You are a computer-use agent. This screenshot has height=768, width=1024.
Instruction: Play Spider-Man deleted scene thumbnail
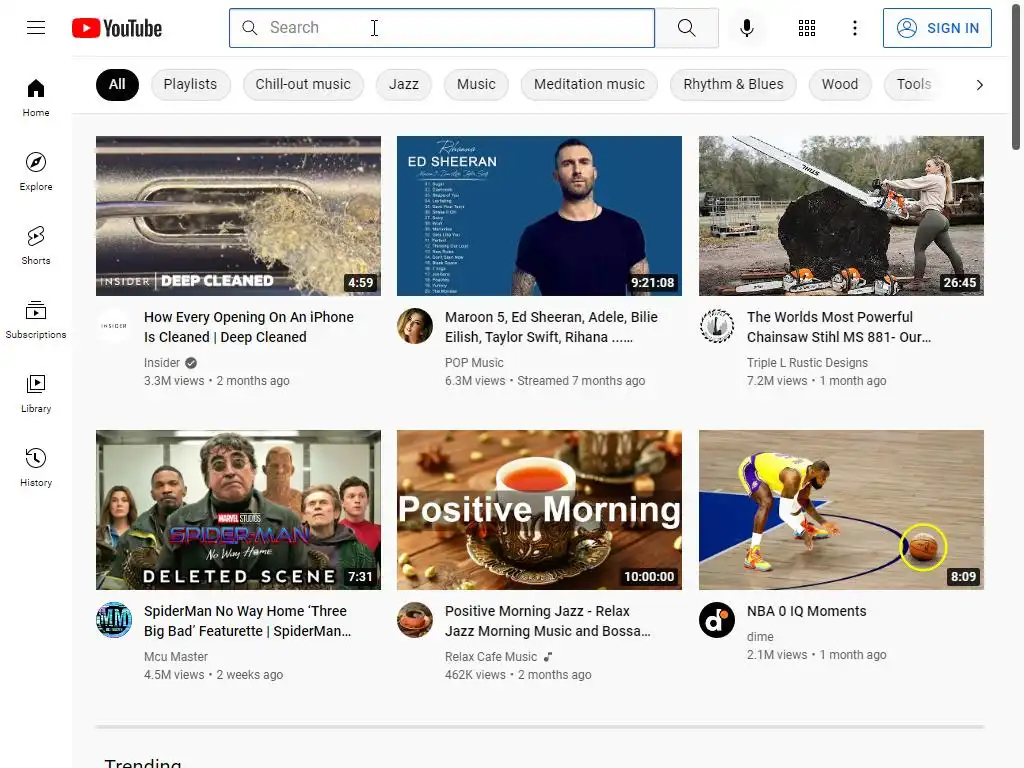coord(238,509)
